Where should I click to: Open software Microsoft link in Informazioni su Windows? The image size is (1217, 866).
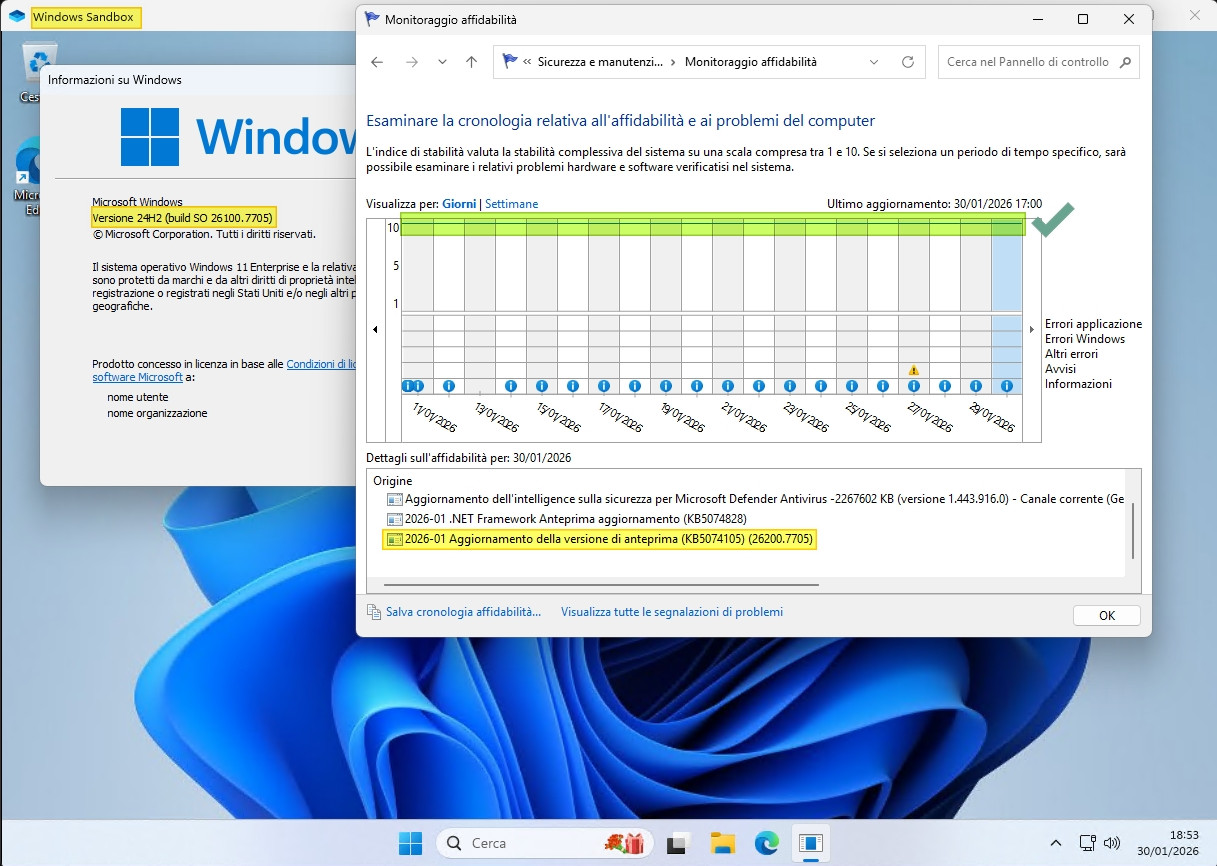pyautogui.click(x=138, y=377)
